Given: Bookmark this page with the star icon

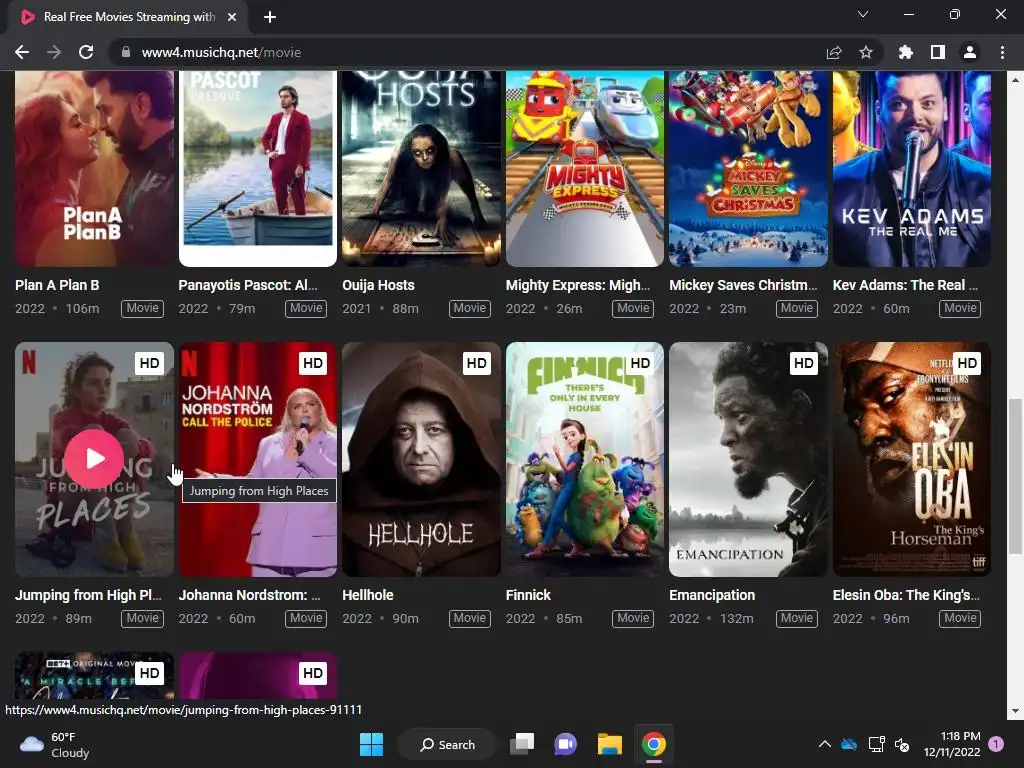Looking at the screenshot, I should [x=866, y=52].
